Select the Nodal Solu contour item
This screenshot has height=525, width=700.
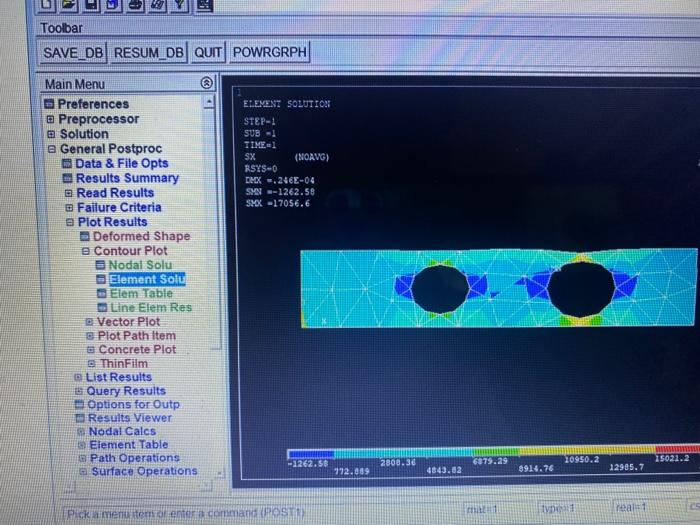tap(140, 265)
